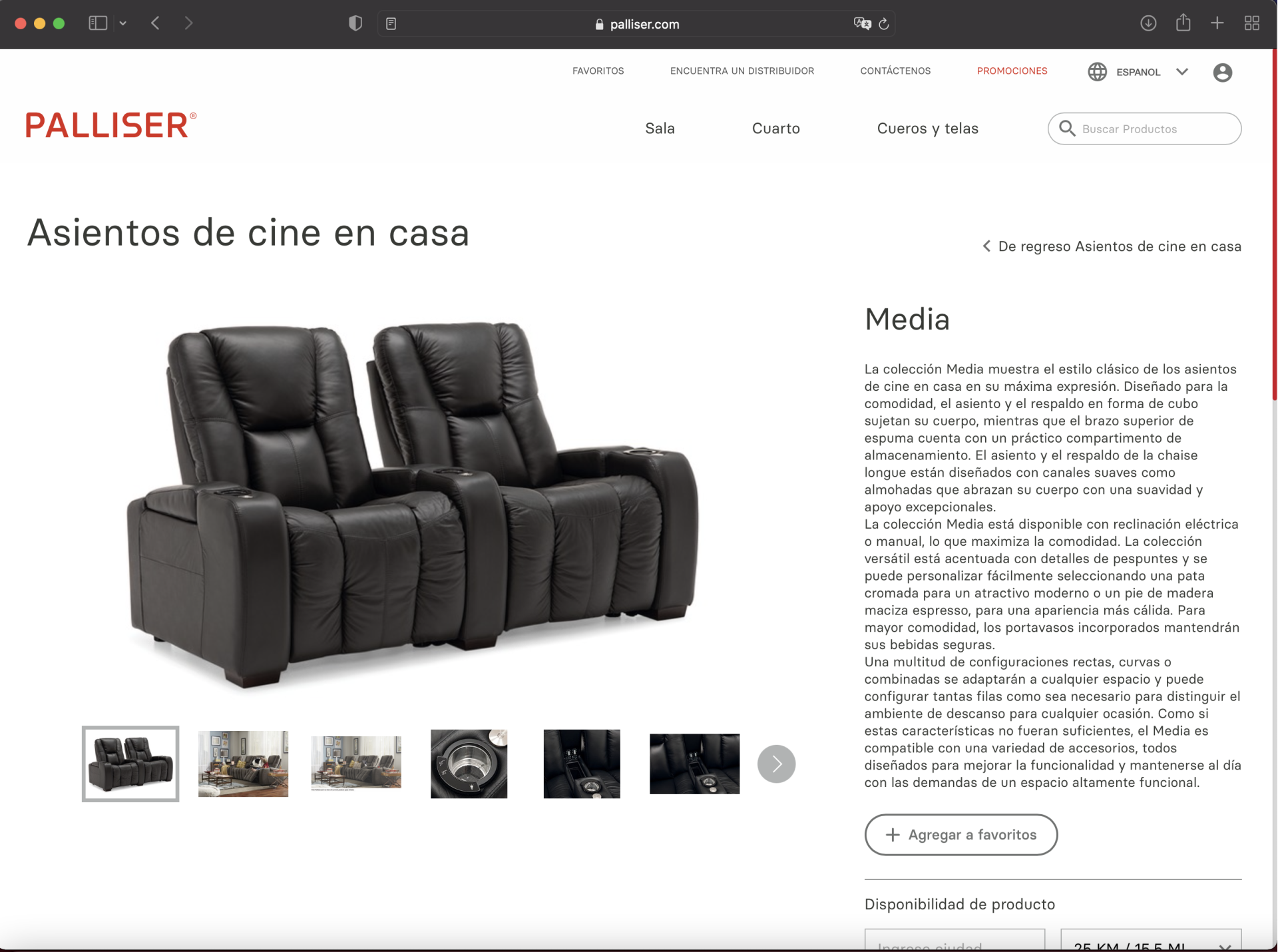Open a new tab with plus icon

coord(1217,23)
